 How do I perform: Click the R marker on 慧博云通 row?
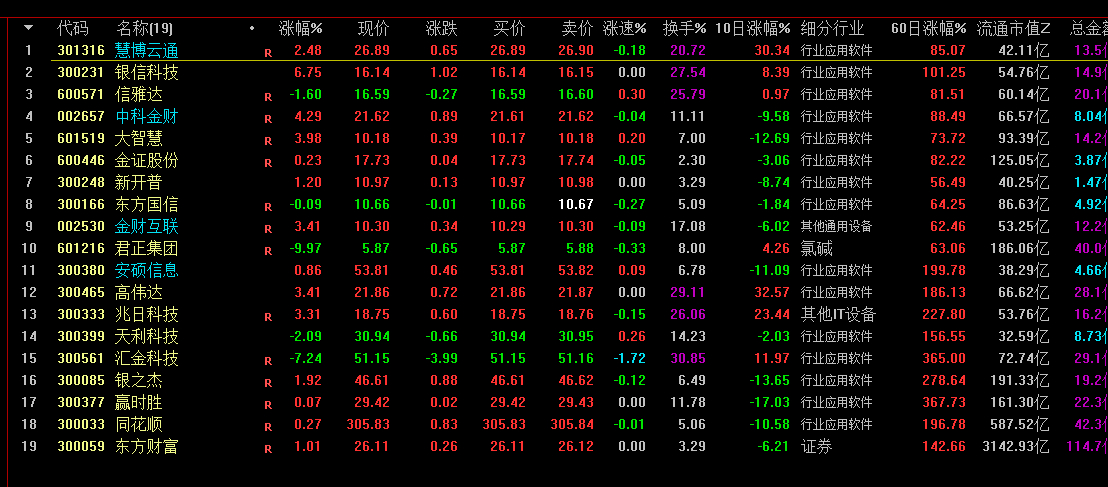[268, 52]
